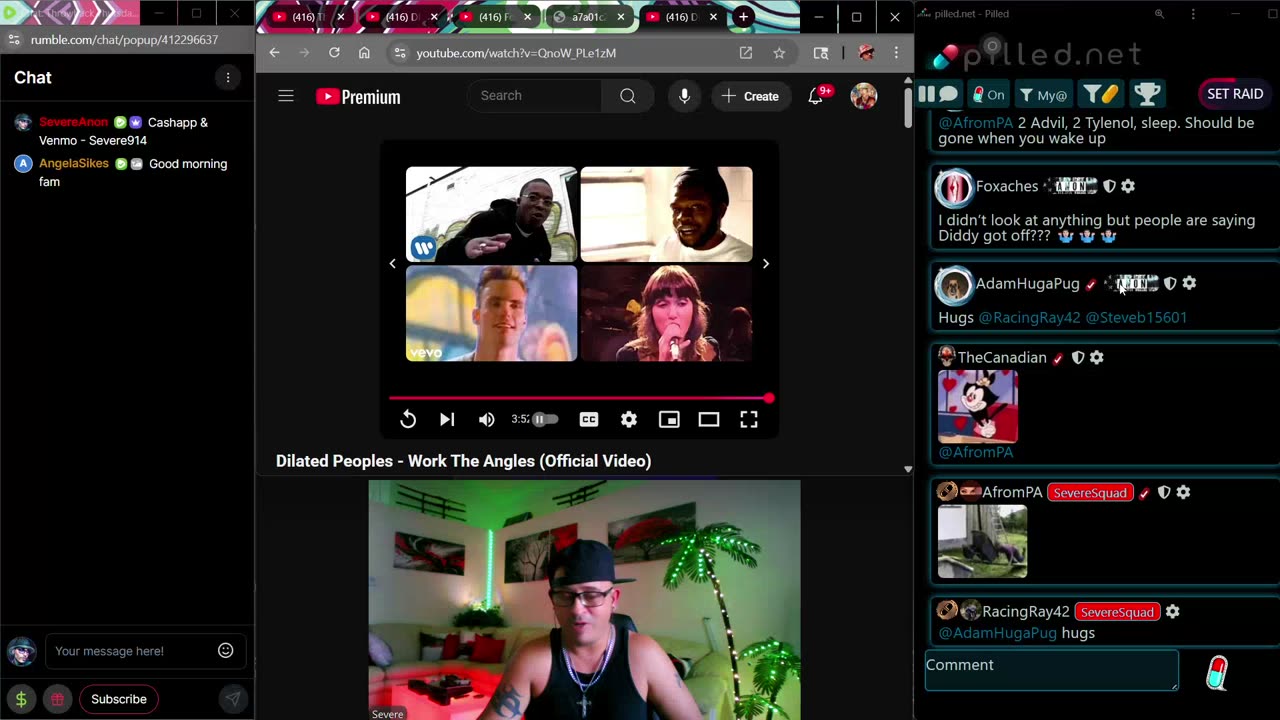
Task: View site information icon in address bar
Action: tap(400, 53)
